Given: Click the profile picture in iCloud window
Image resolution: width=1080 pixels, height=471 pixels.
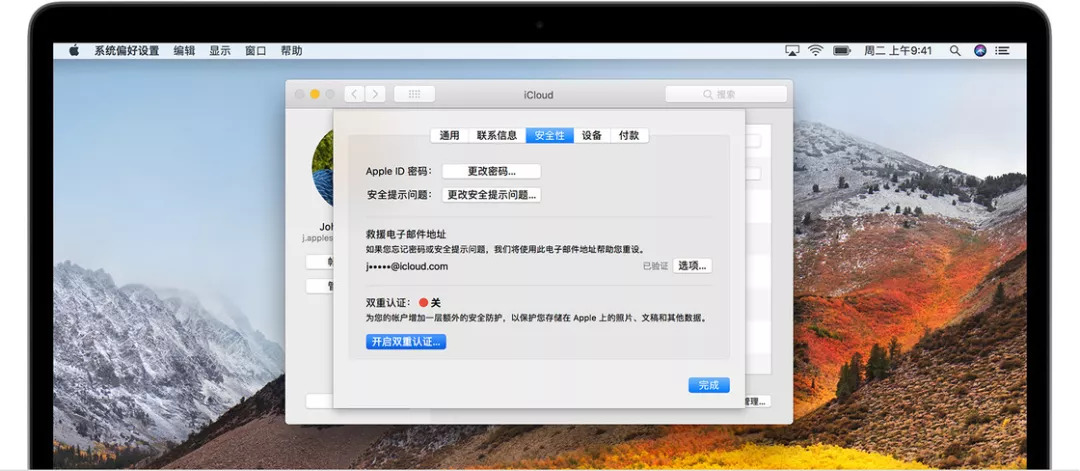Looking at the screenshot, I should 322,168.
